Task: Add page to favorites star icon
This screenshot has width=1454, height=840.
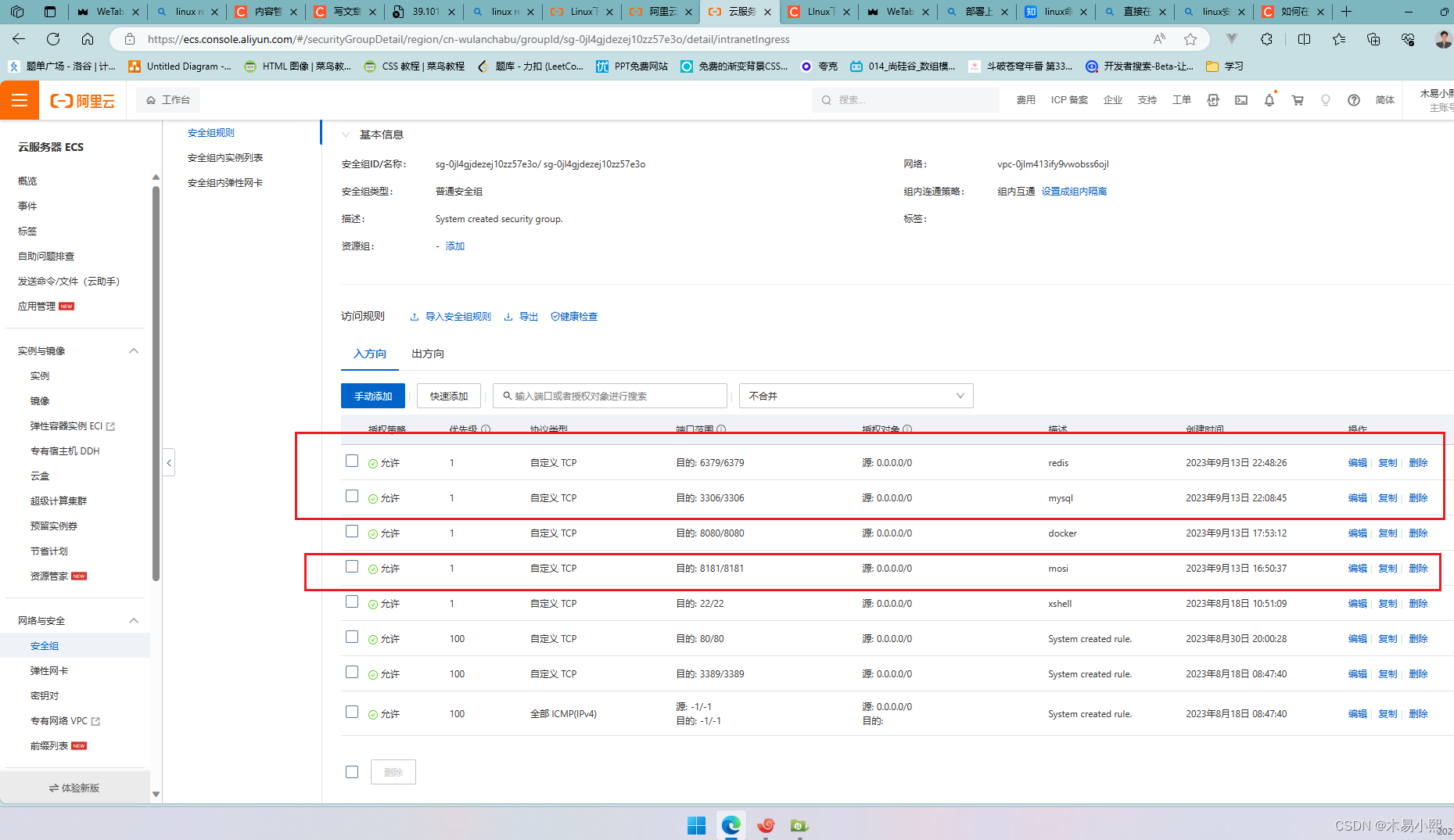Action: tap(1190, 39)
